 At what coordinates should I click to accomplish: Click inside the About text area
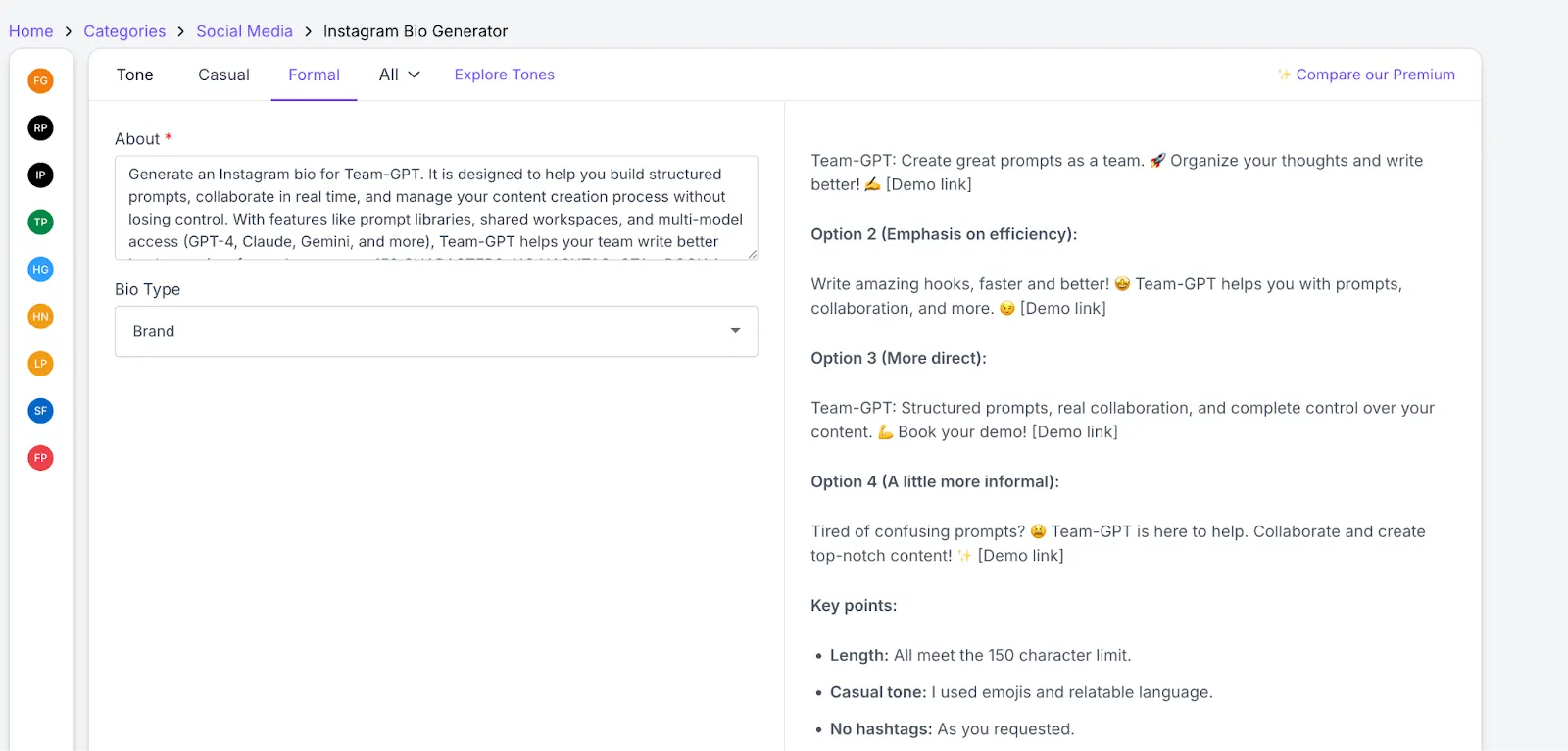[436, 207]
